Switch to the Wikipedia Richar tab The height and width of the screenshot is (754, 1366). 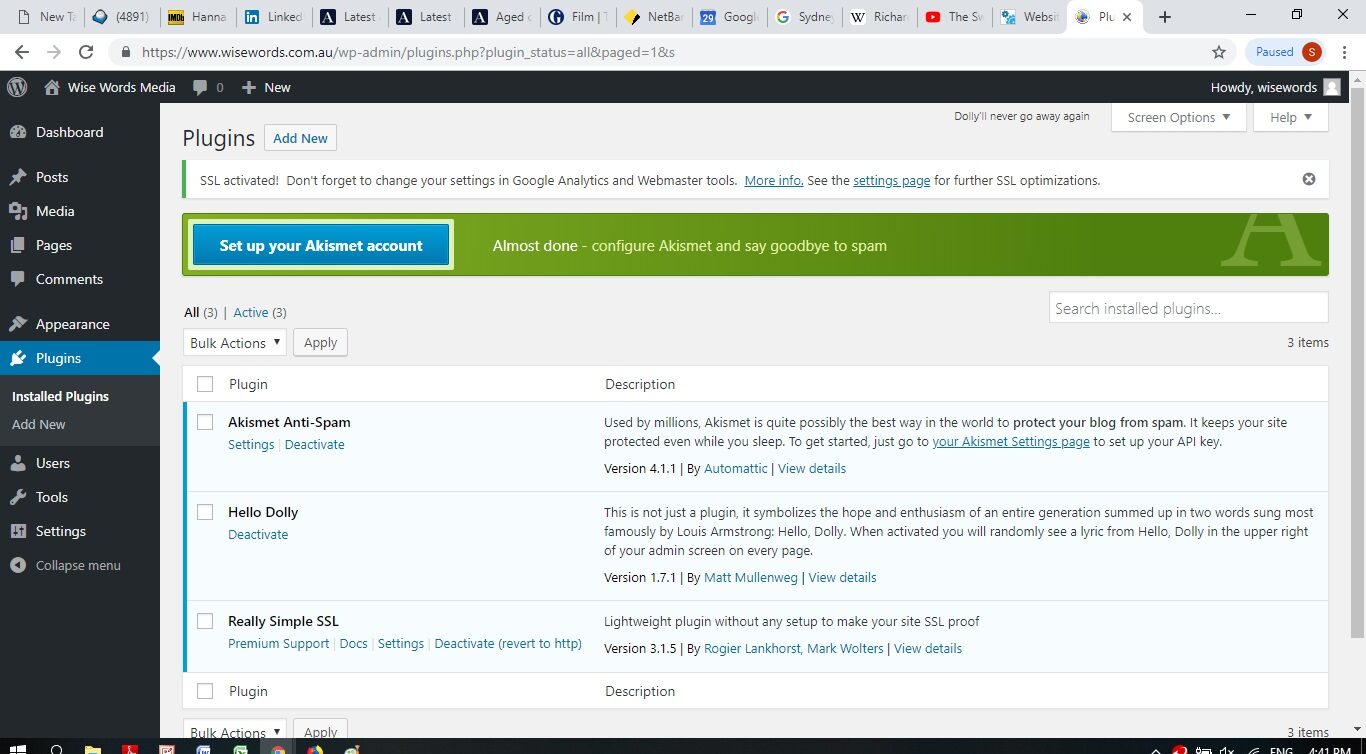pyautogui.click(x=880, y=16)
